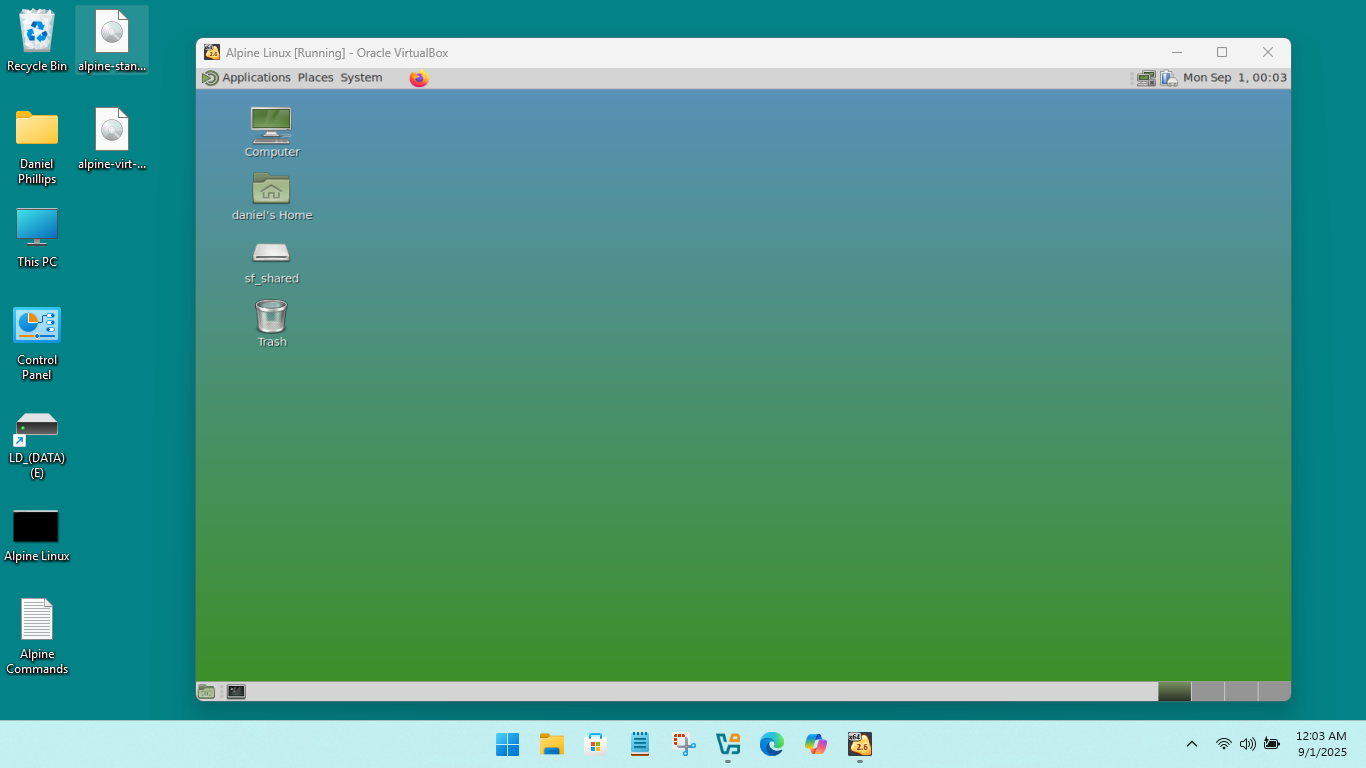
Task: Open the clock calendar showing Mon Sep 1
Action: click(1235, 78)
